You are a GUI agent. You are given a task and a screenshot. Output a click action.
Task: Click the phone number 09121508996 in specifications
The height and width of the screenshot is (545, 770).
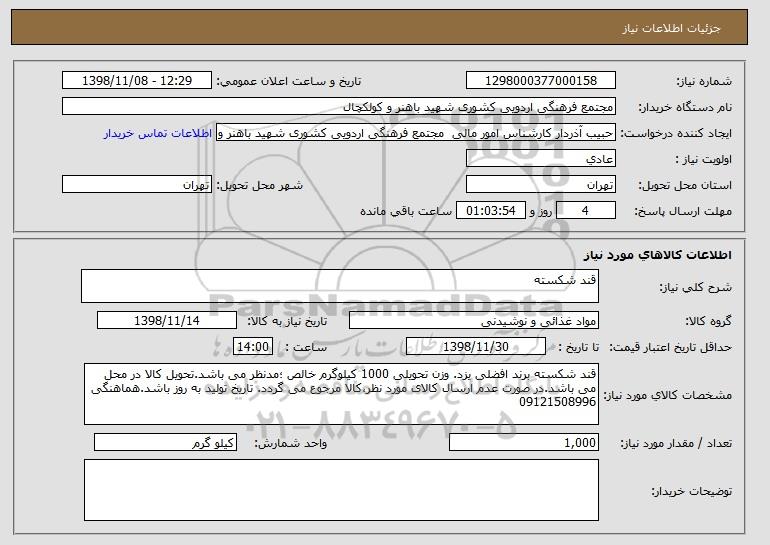click(558, 402)
